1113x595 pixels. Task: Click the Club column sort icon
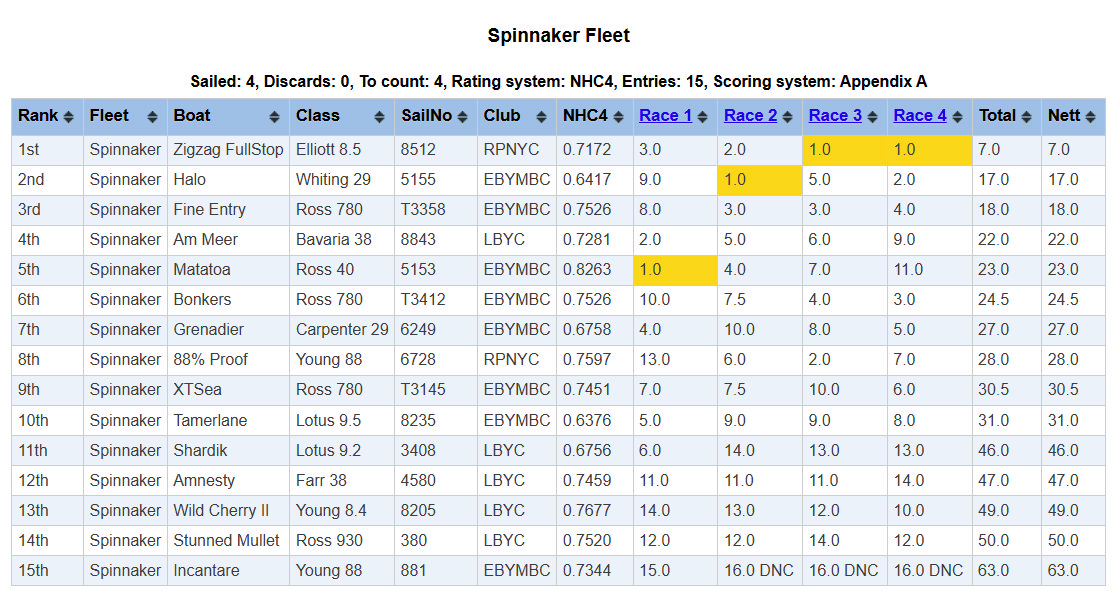coord(543,117)
